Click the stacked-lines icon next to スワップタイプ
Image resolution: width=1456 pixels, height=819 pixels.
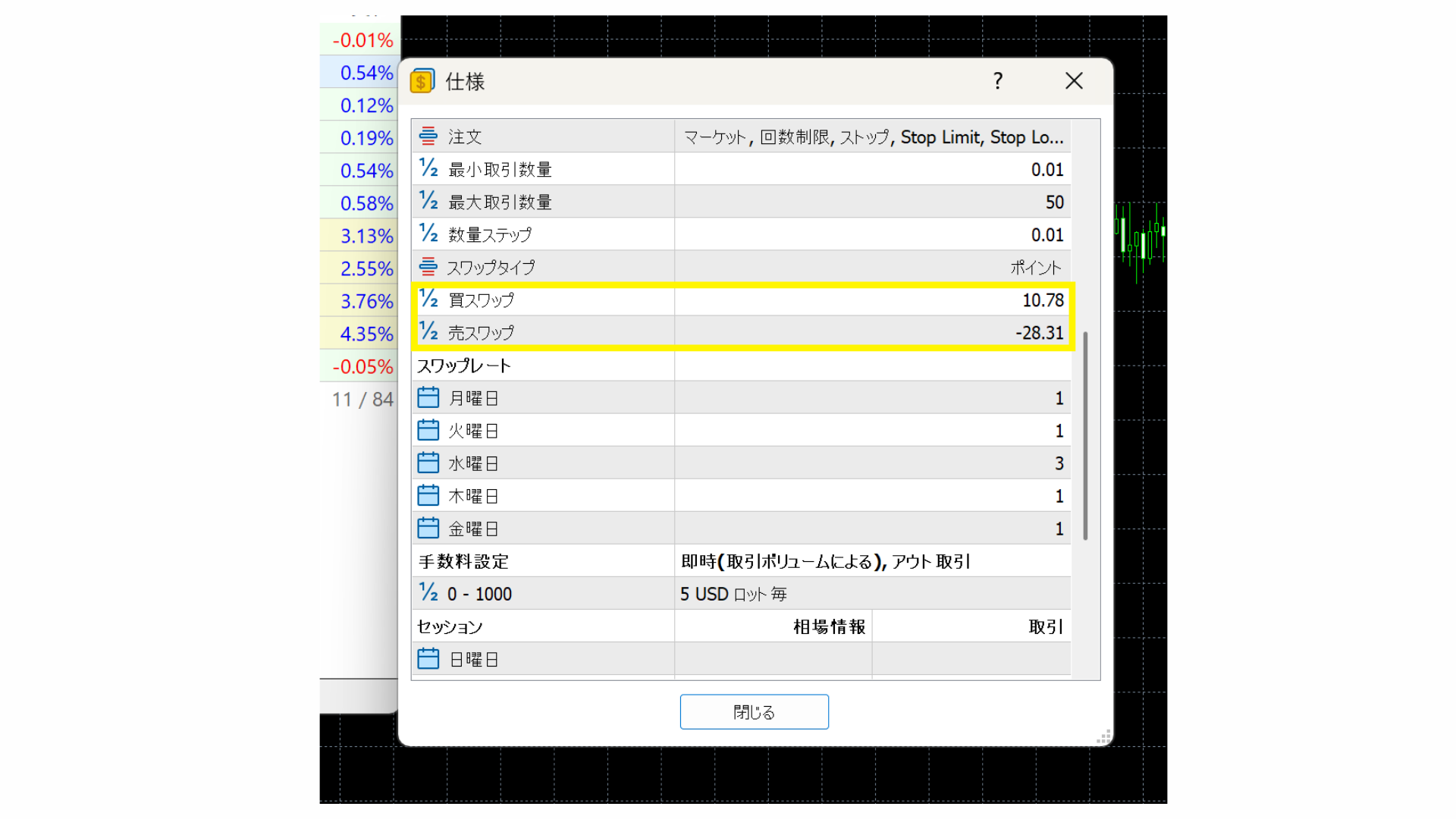tap(428, 267)
